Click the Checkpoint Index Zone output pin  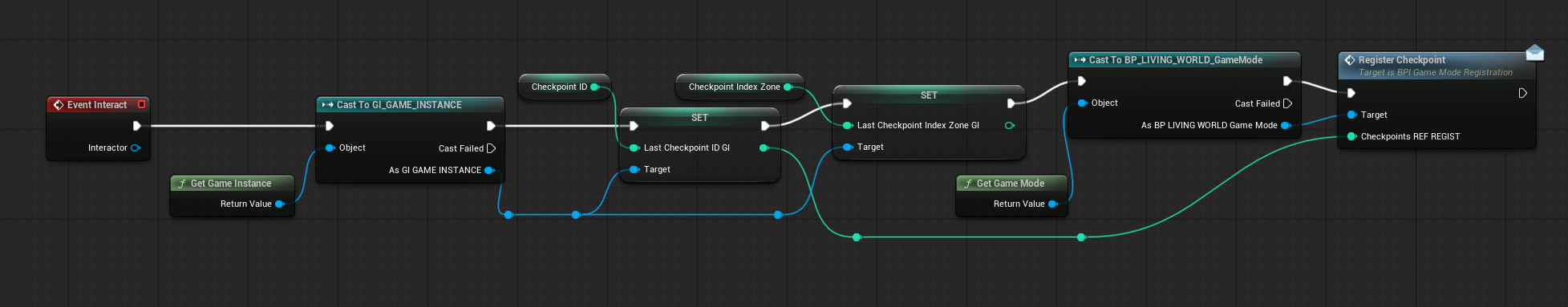pos(788,87)
